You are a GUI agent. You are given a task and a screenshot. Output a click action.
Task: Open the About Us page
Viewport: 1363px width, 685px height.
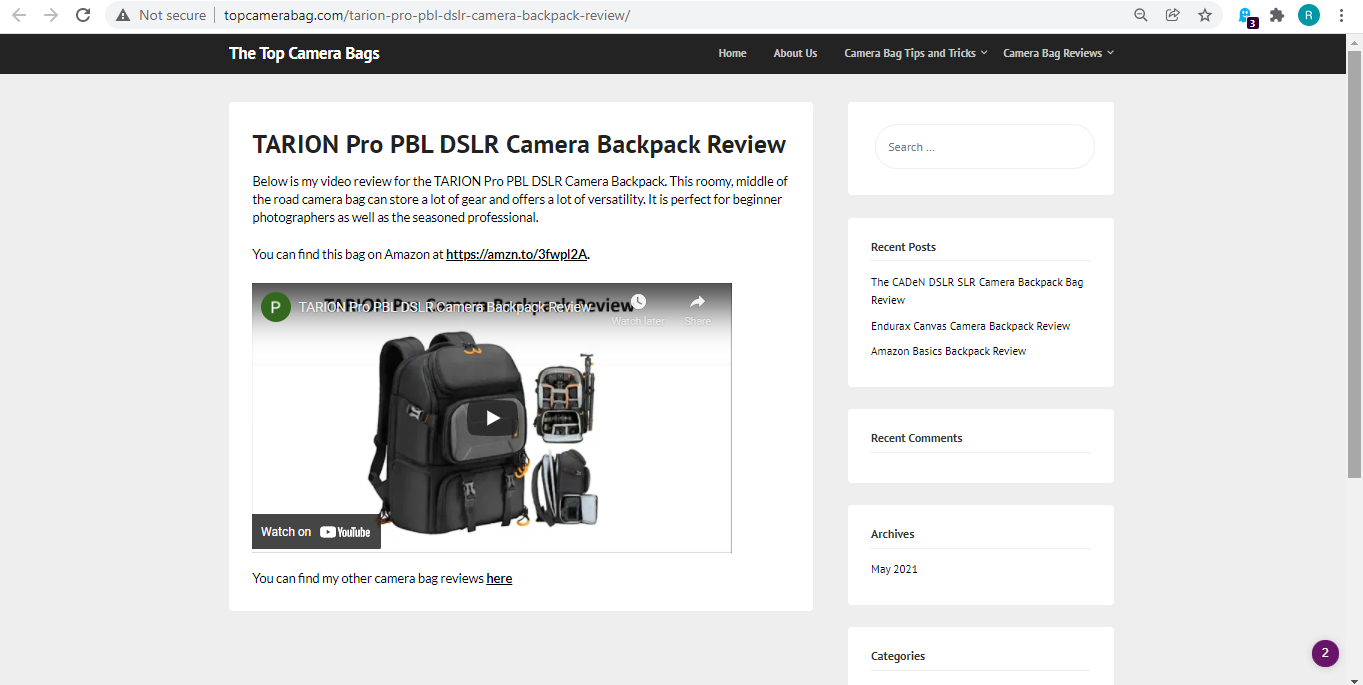795,53
